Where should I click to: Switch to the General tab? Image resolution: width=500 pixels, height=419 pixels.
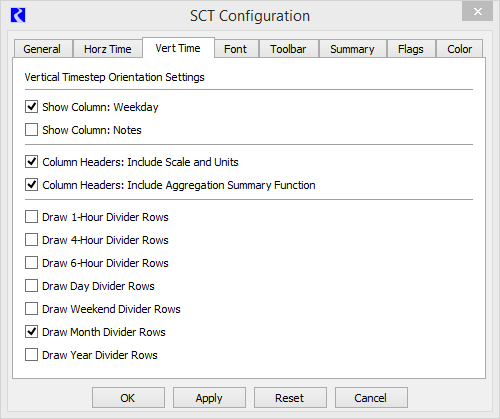[x=43, y=49]
